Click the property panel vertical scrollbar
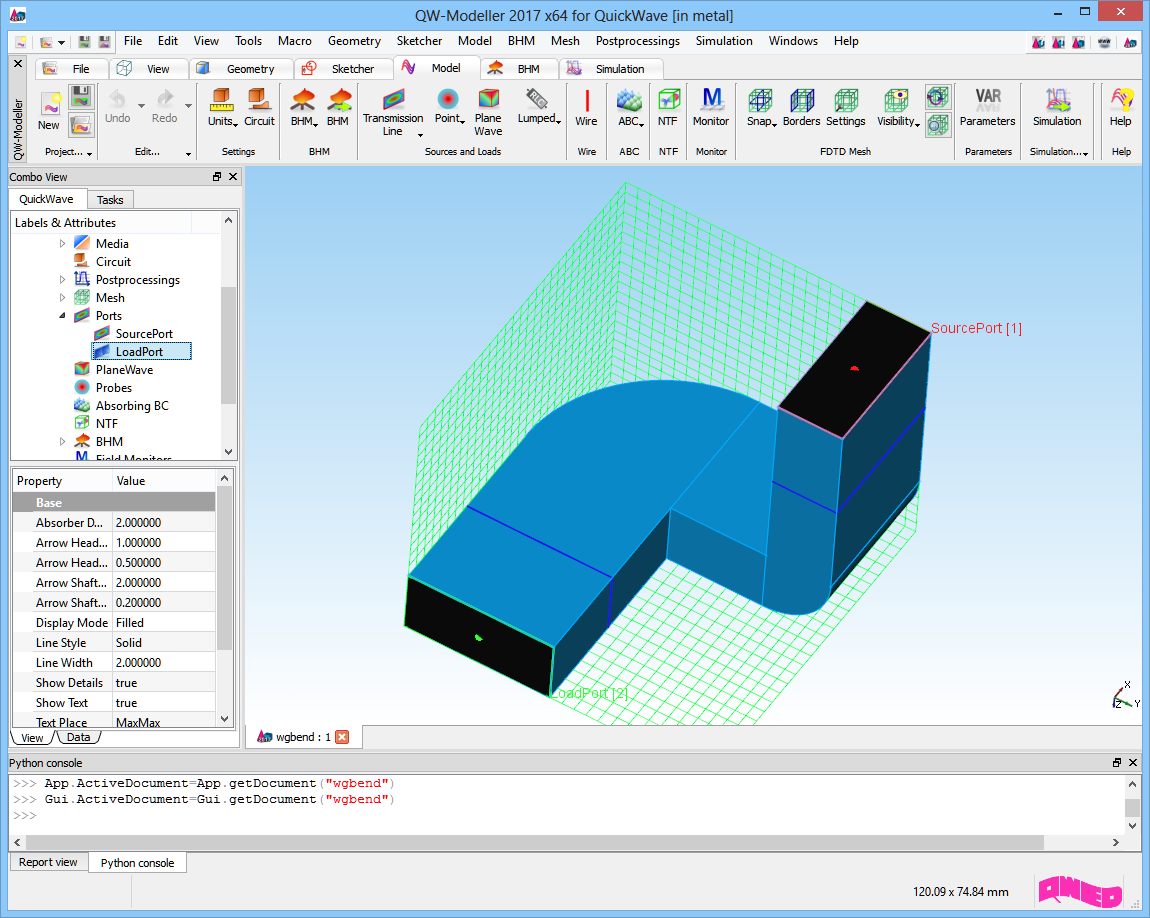Image resolution: width=1150 pixels, height=918 pixels. (224, 570)
